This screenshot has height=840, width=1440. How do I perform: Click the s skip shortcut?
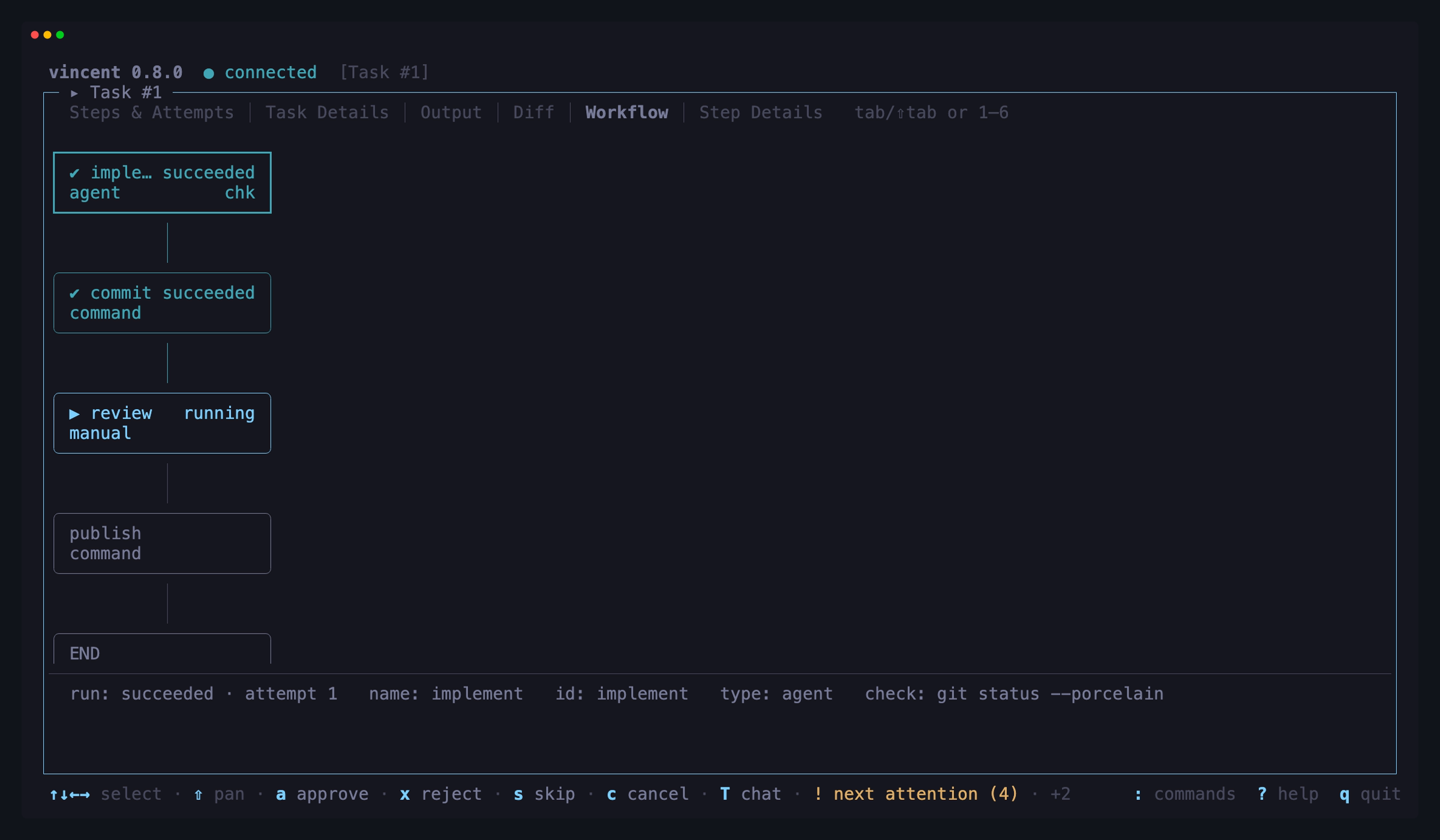[x=544, y=794]
